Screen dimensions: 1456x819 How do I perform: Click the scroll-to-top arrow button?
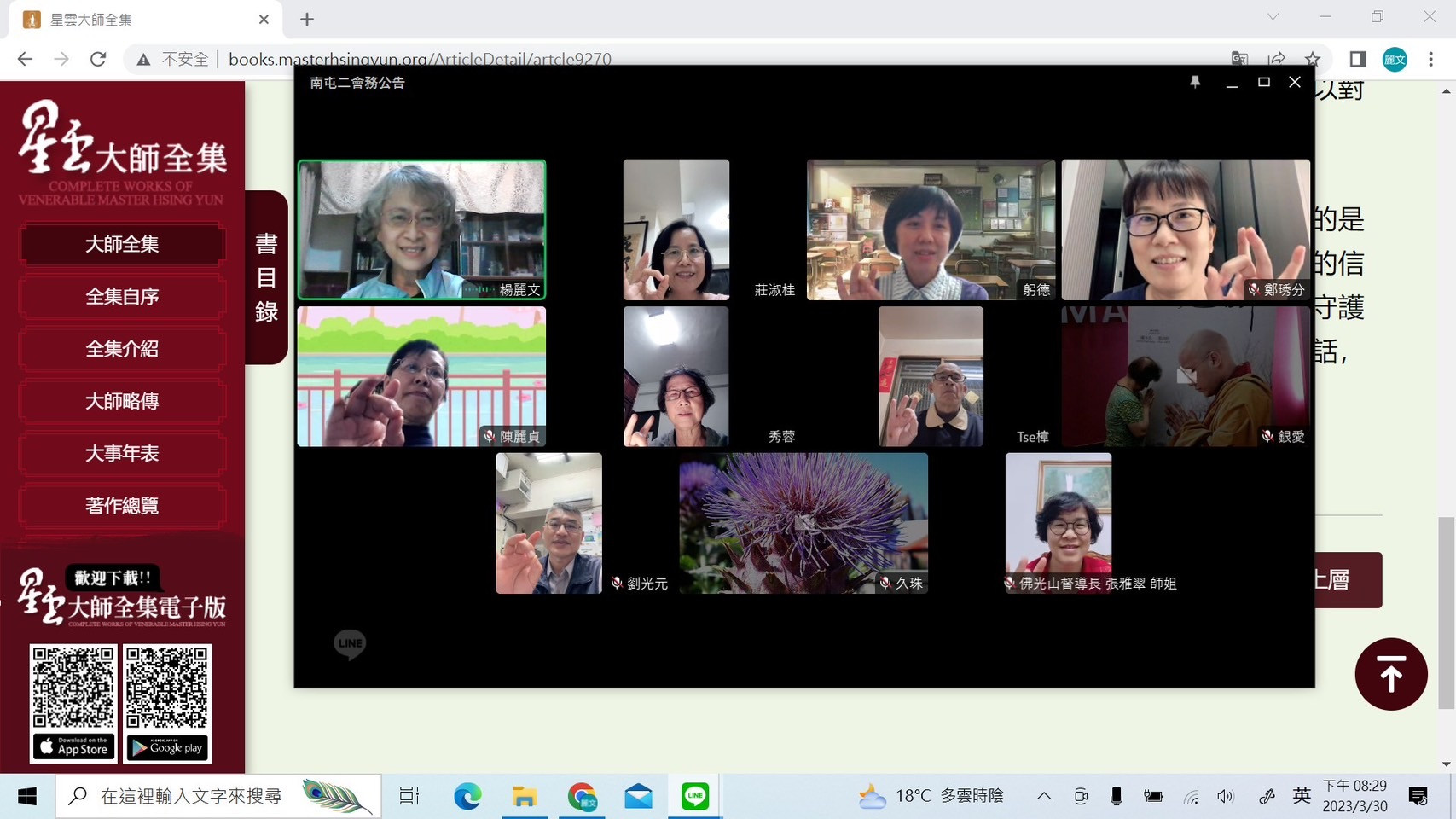(1390, 674)
